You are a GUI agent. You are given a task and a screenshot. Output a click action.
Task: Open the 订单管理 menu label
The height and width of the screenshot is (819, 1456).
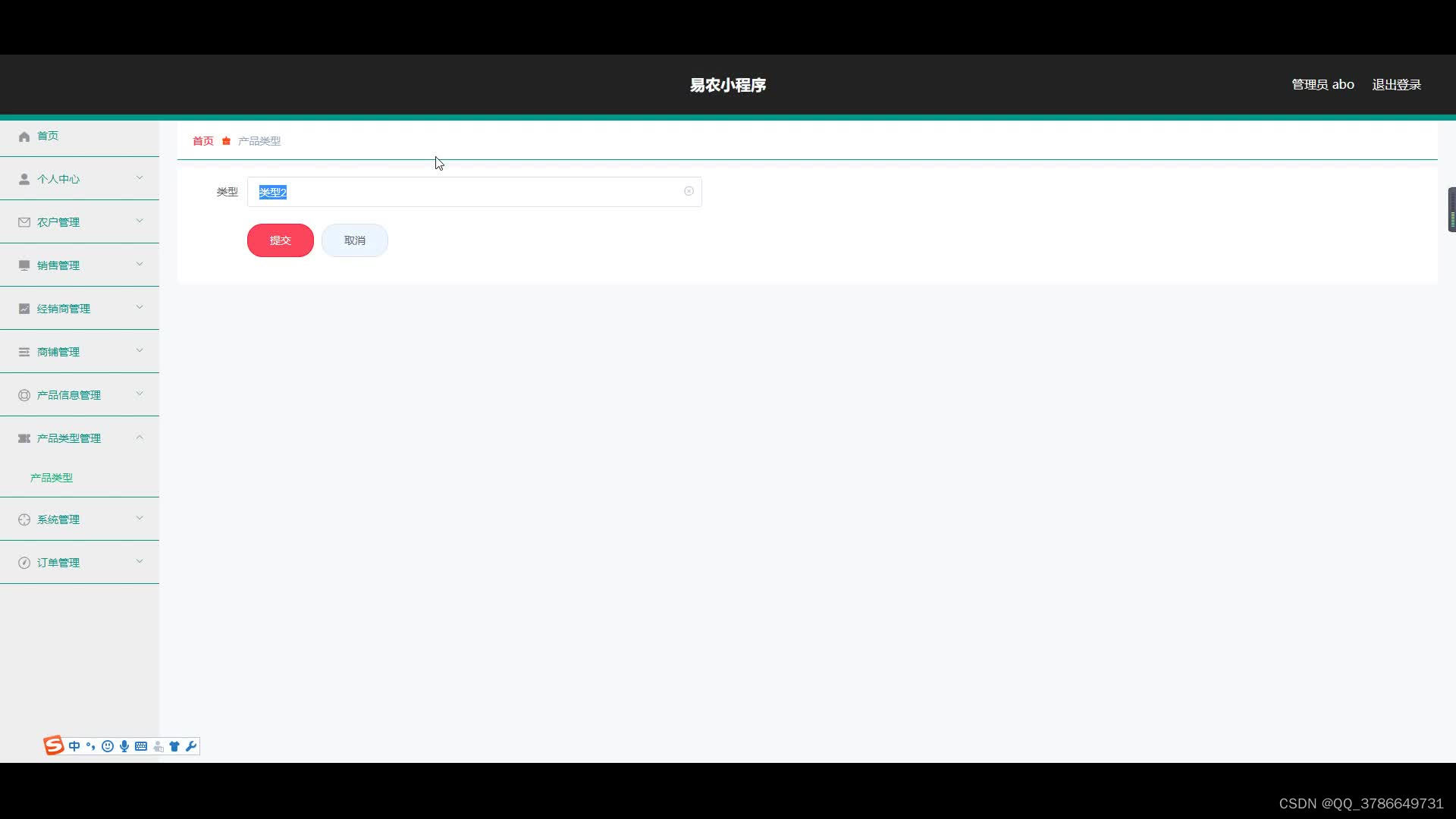point(58,563)
